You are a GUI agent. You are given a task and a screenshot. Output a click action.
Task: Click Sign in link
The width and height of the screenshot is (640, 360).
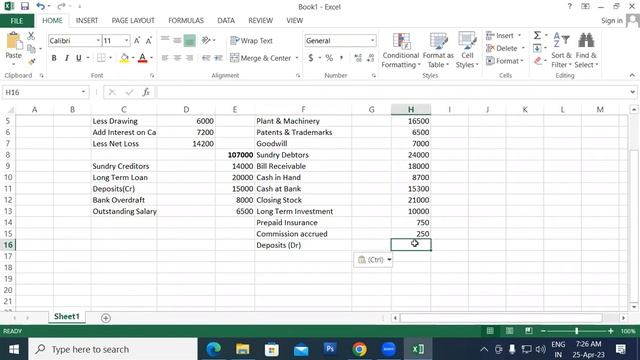tap(611, 20)
